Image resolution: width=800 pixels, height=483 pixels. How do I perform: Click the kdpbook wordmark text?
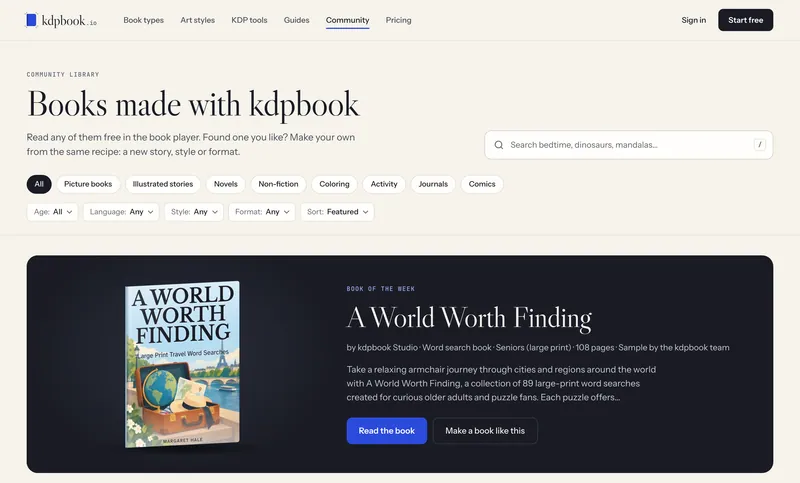coord(69,20)
